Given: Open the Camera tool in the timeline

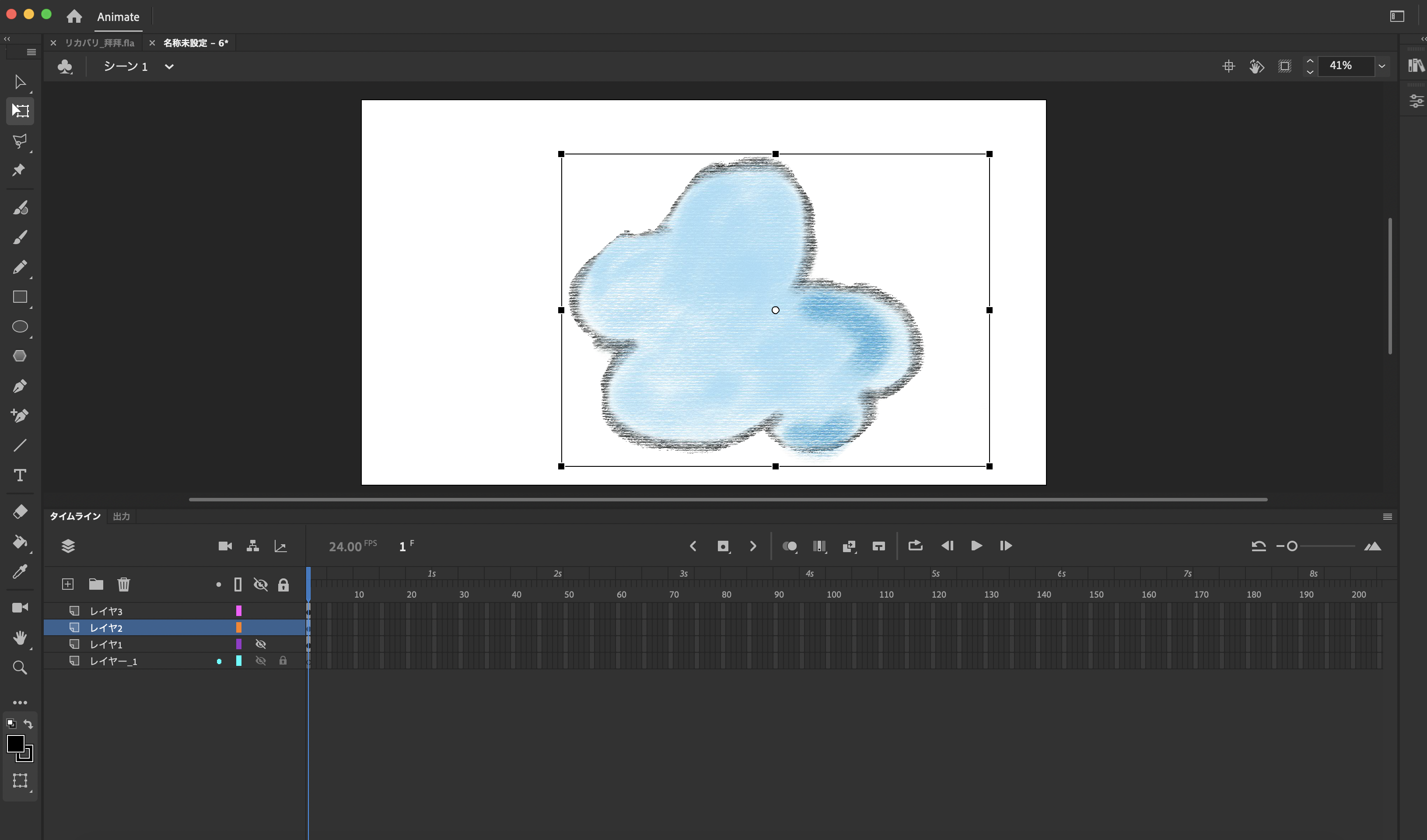Looking at the screenshot, I should tap(225, 546).
